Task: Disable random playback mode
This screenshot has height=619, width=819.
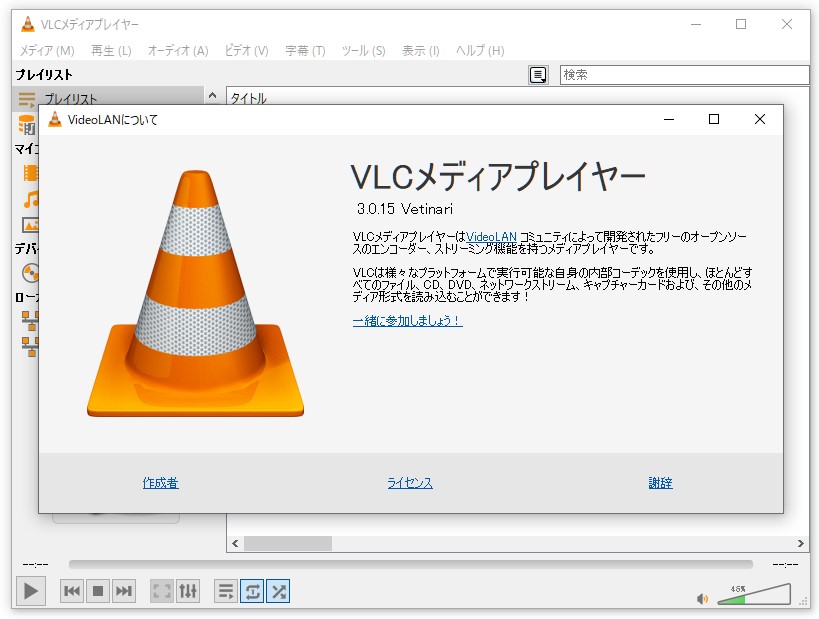Action: click(x=278, y=591)
